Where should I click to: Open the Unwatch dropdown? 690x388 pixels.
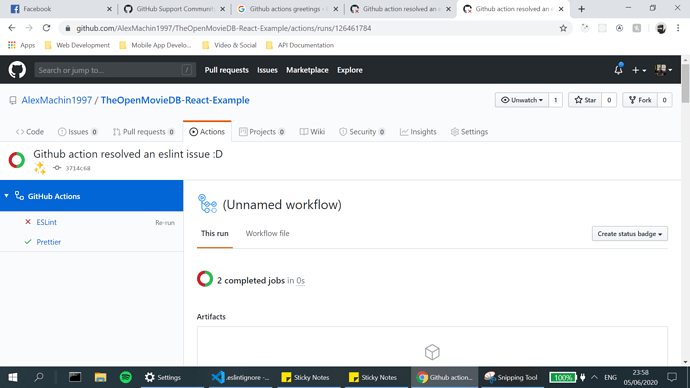coord(522,100)
